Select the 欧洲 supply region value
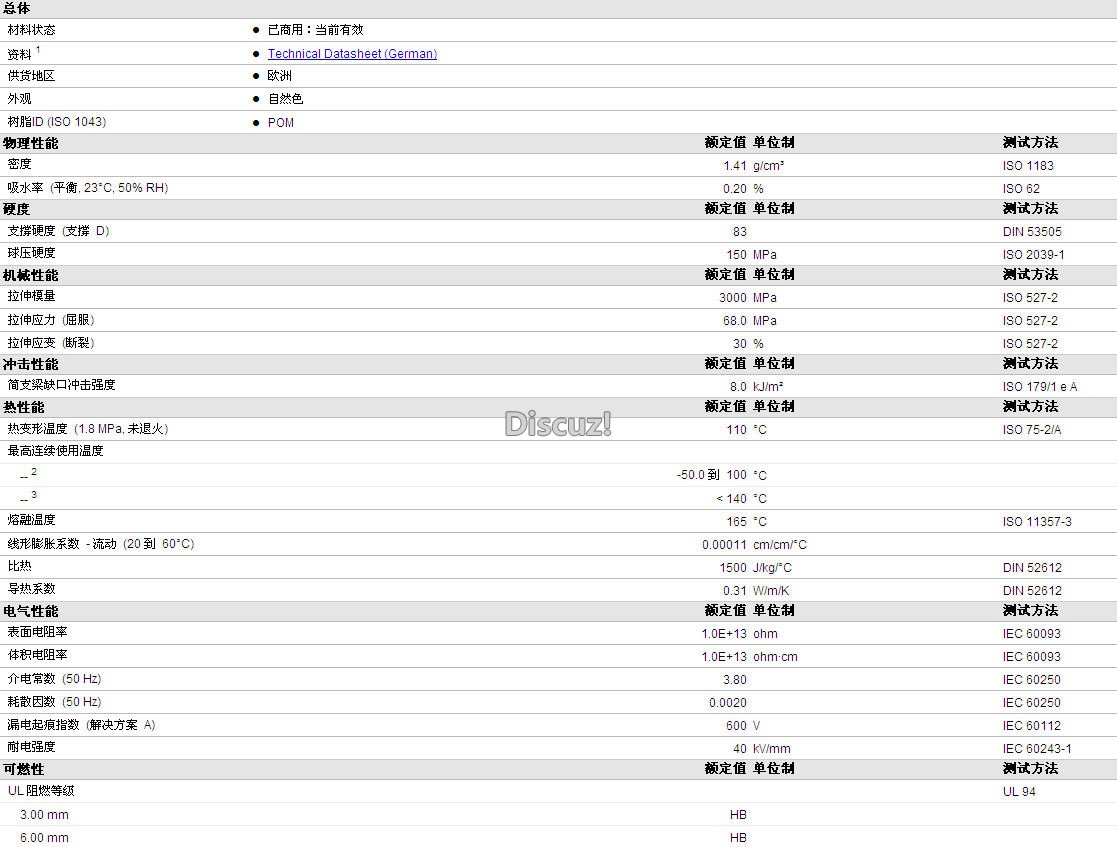 coord(279,76)
